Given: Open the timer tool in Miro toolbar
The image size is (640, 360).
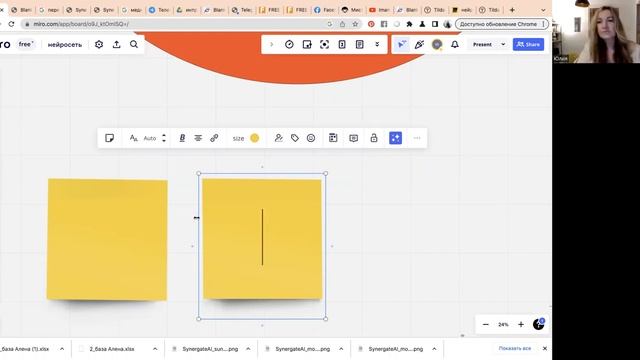Looking at the screenshot, I should (x=289, y=44).
